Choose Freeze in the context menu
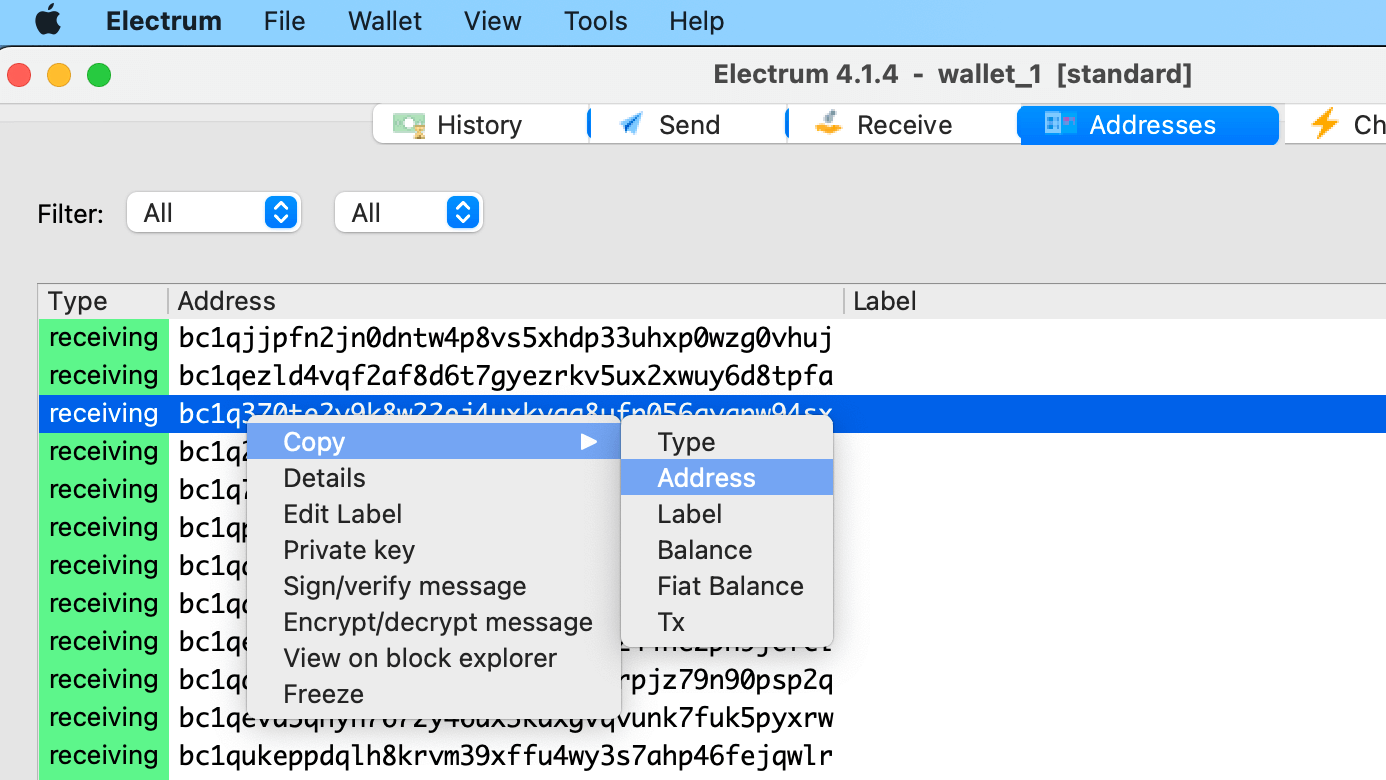Image resolution: width=1386 pixels, height=780 pixels. coord(433,694)
